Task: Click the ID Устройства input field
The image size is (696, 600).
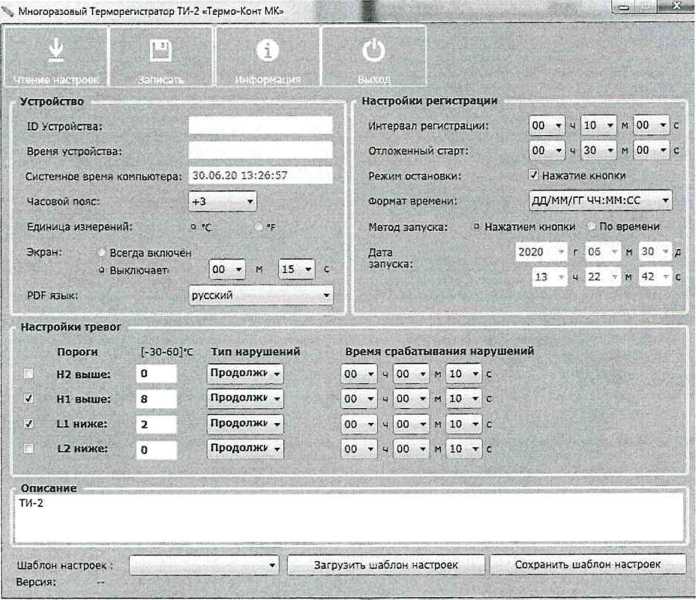Action: tap(261, 126)
